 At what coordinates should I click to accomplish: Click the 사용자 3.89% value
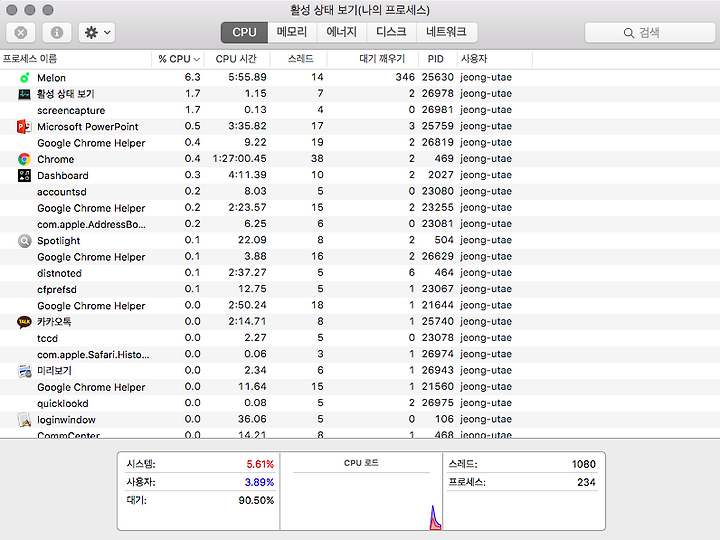pyautogui.click(x=259, y=482)
